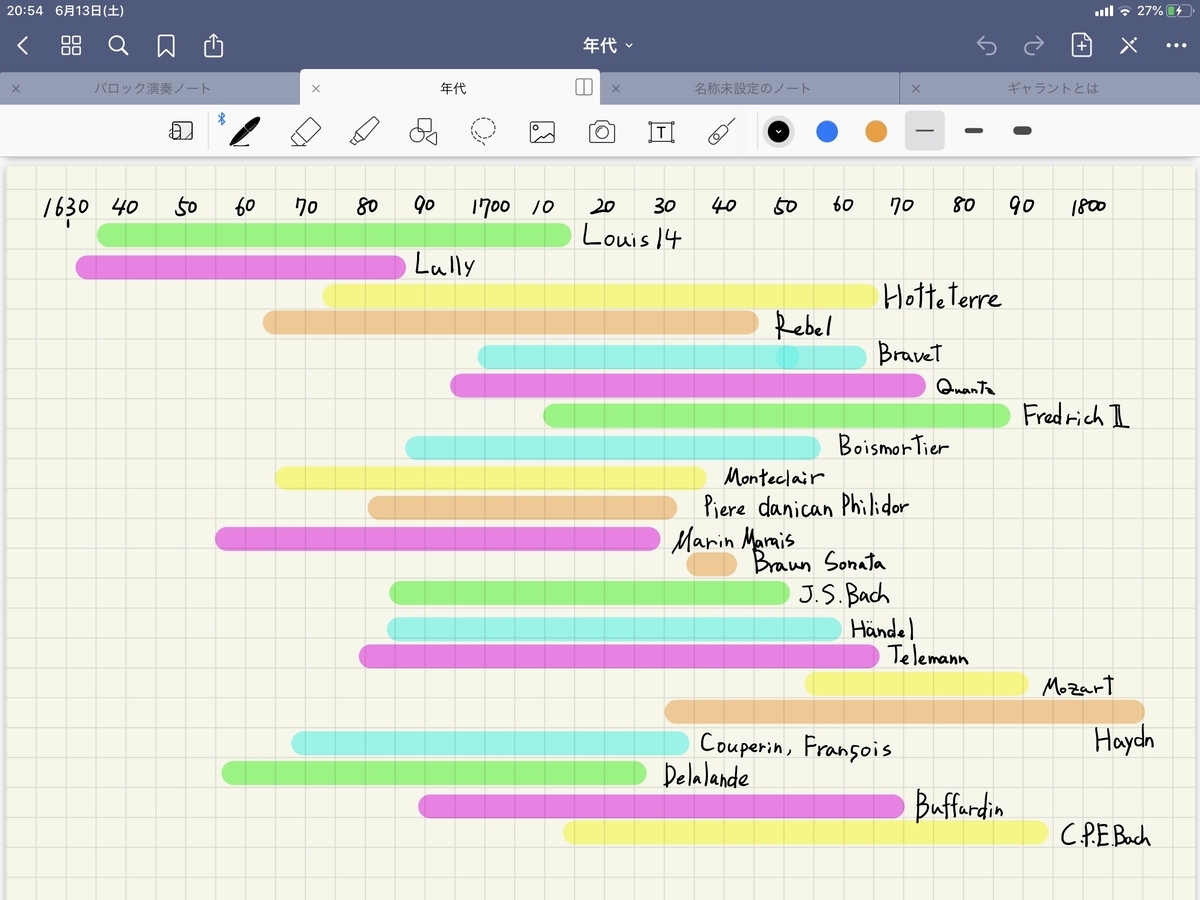
Task: Tap the handwritten Händel label
Action: (x=882, y=629)
